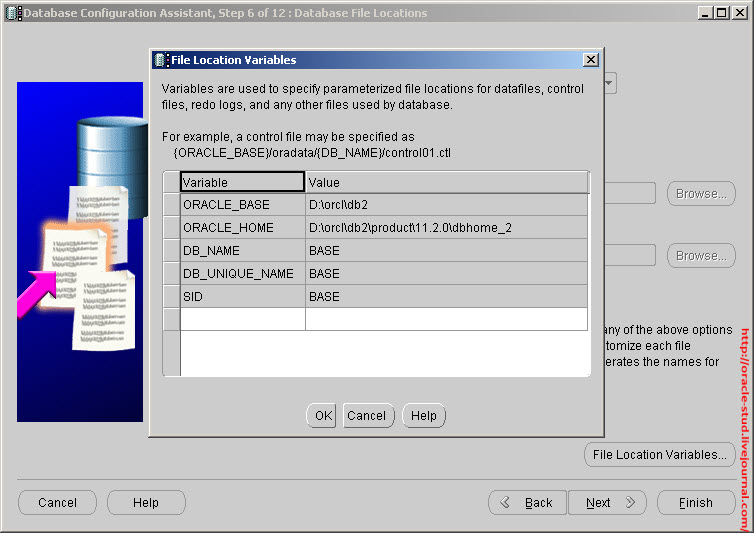Maximize the Database Configuration Assistant window

click(722, 13)
